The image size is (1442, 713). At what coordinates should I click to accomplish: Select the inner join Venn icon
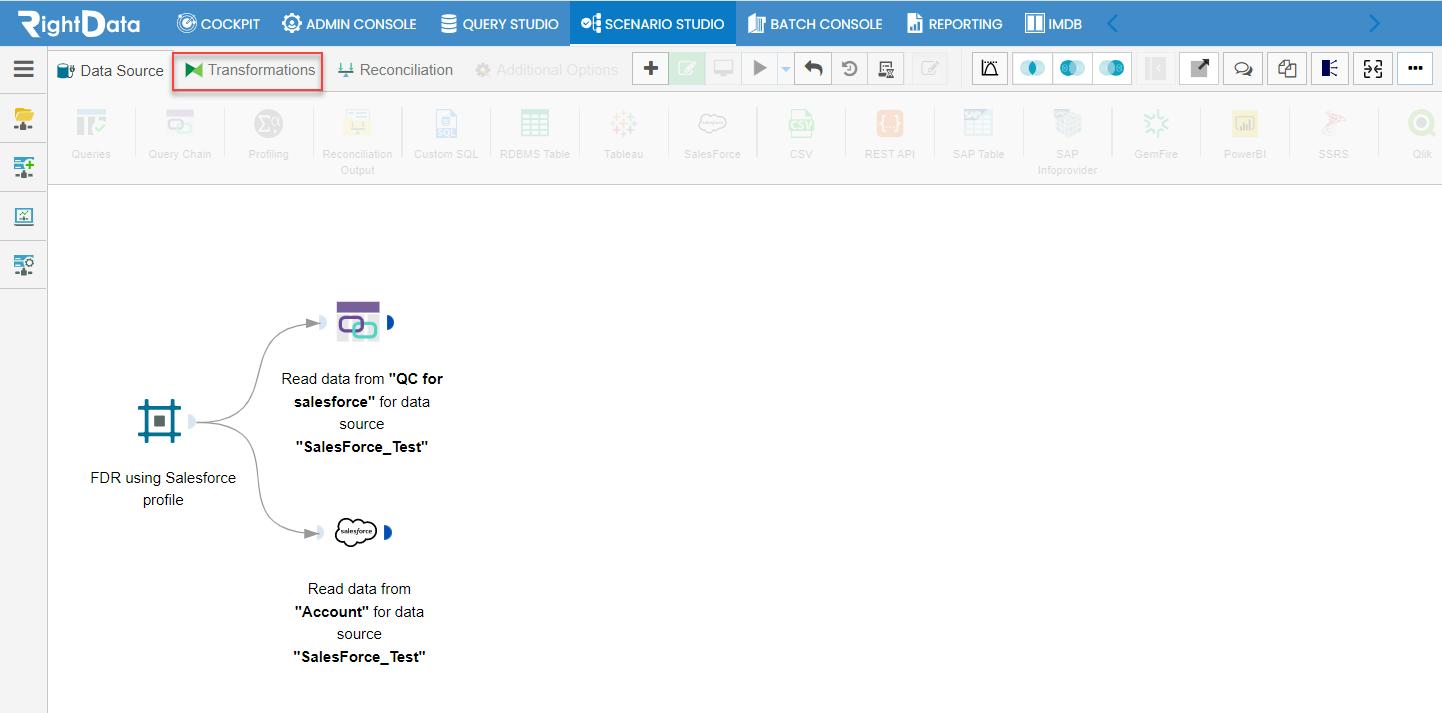(x=1032, y=69)
